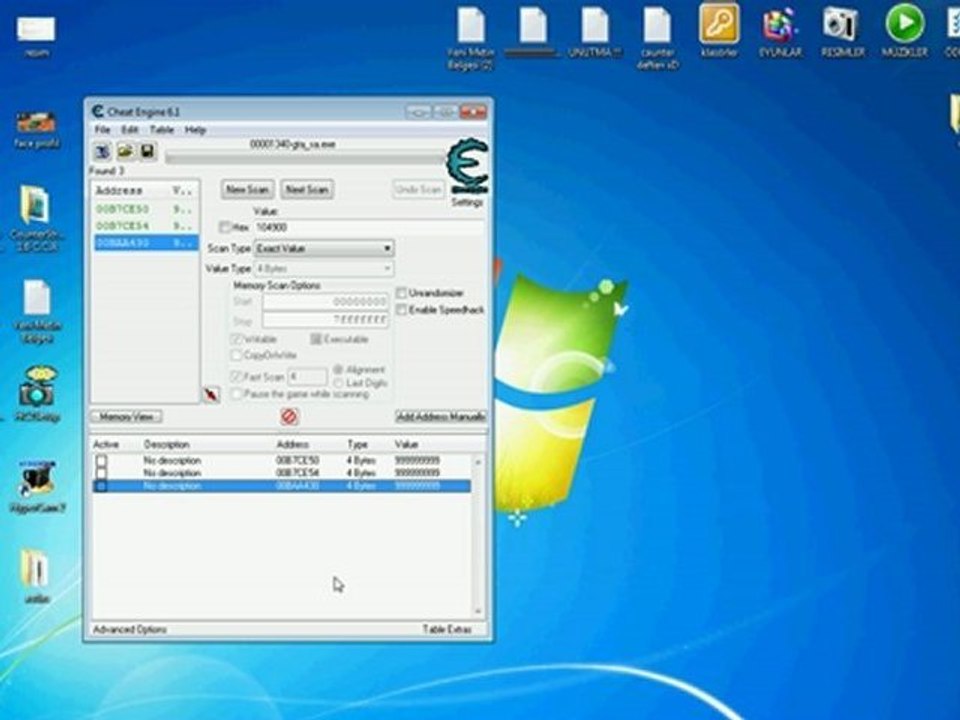This screenshot has height=720, width=960.
Task: Click address table scrollbar up arrow
Action: [478, 462]
